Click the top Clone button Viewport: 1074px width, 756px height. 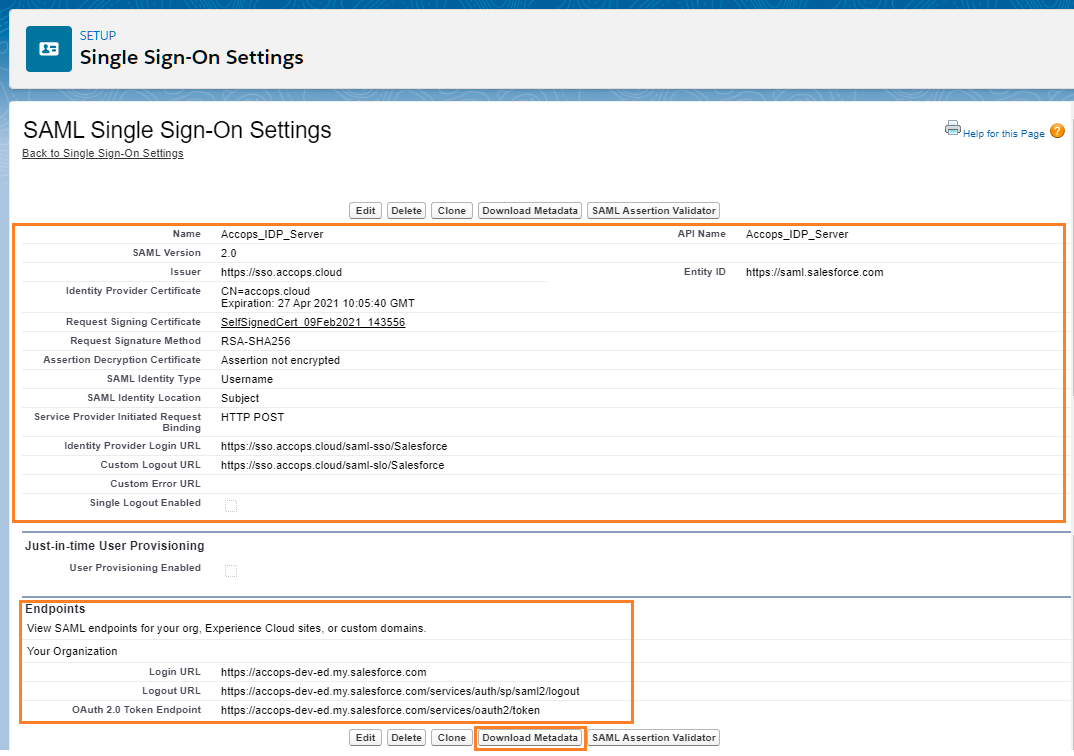452,211
